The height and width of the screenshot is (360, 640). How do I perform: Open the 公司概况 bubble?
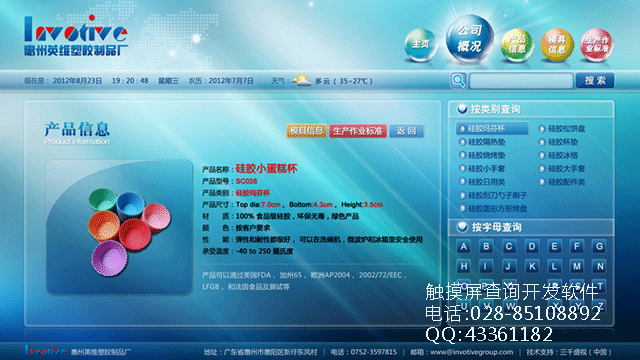(x=470, y=39)
